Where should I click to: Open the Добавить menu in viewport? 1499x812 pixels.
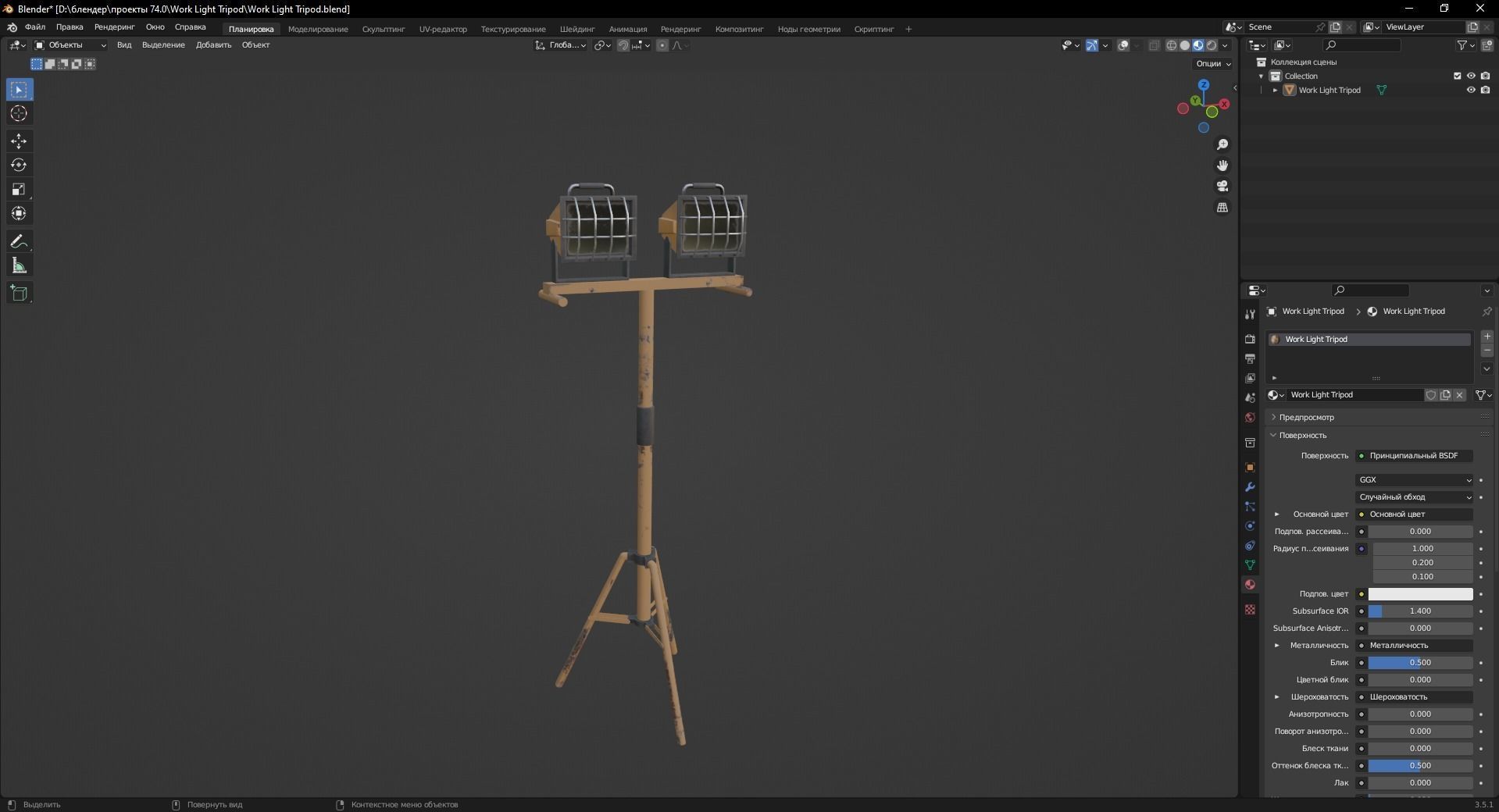click(213, 45)
